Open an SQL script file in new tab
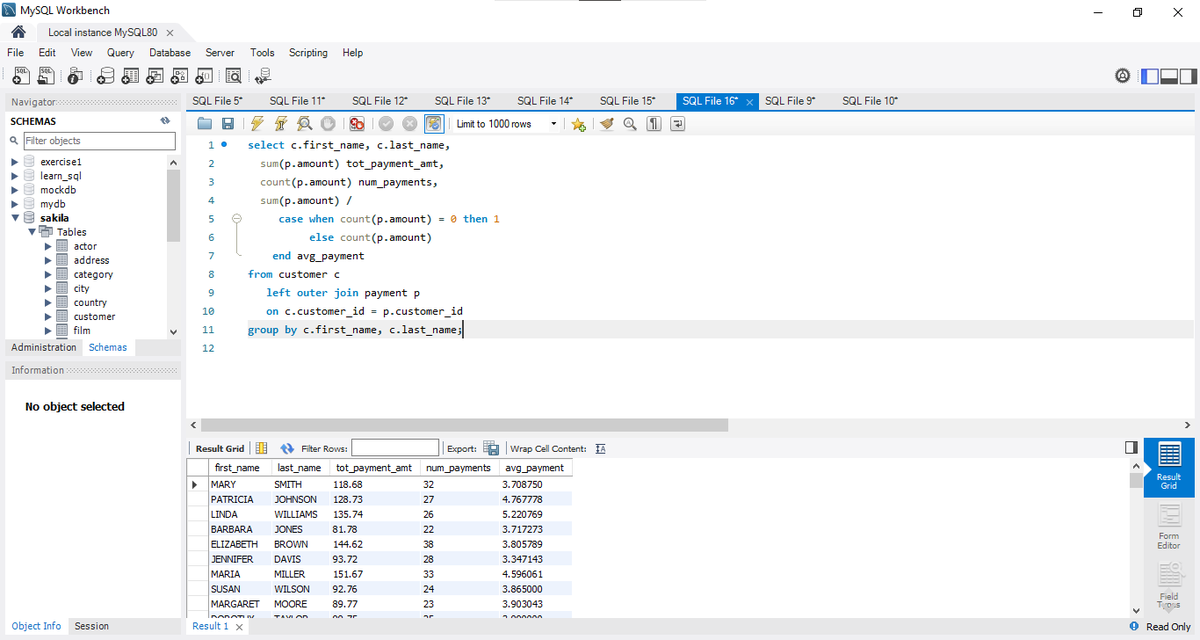This screenshot has height=640, width=1200. 47,76
